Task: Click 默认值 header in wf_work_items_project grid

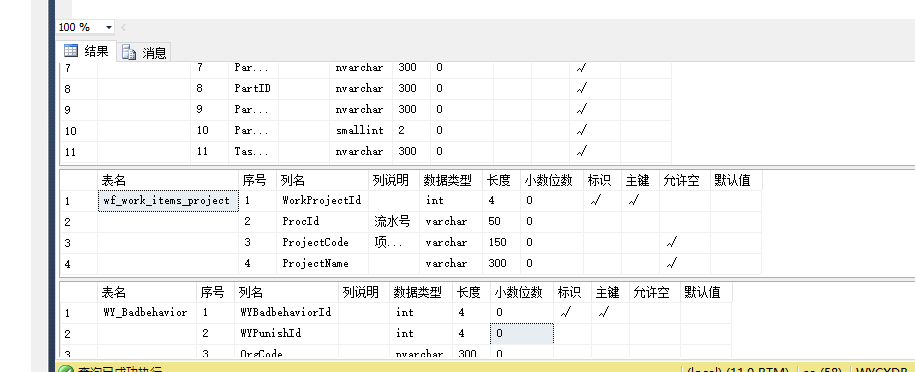Action: coord(736,180)
